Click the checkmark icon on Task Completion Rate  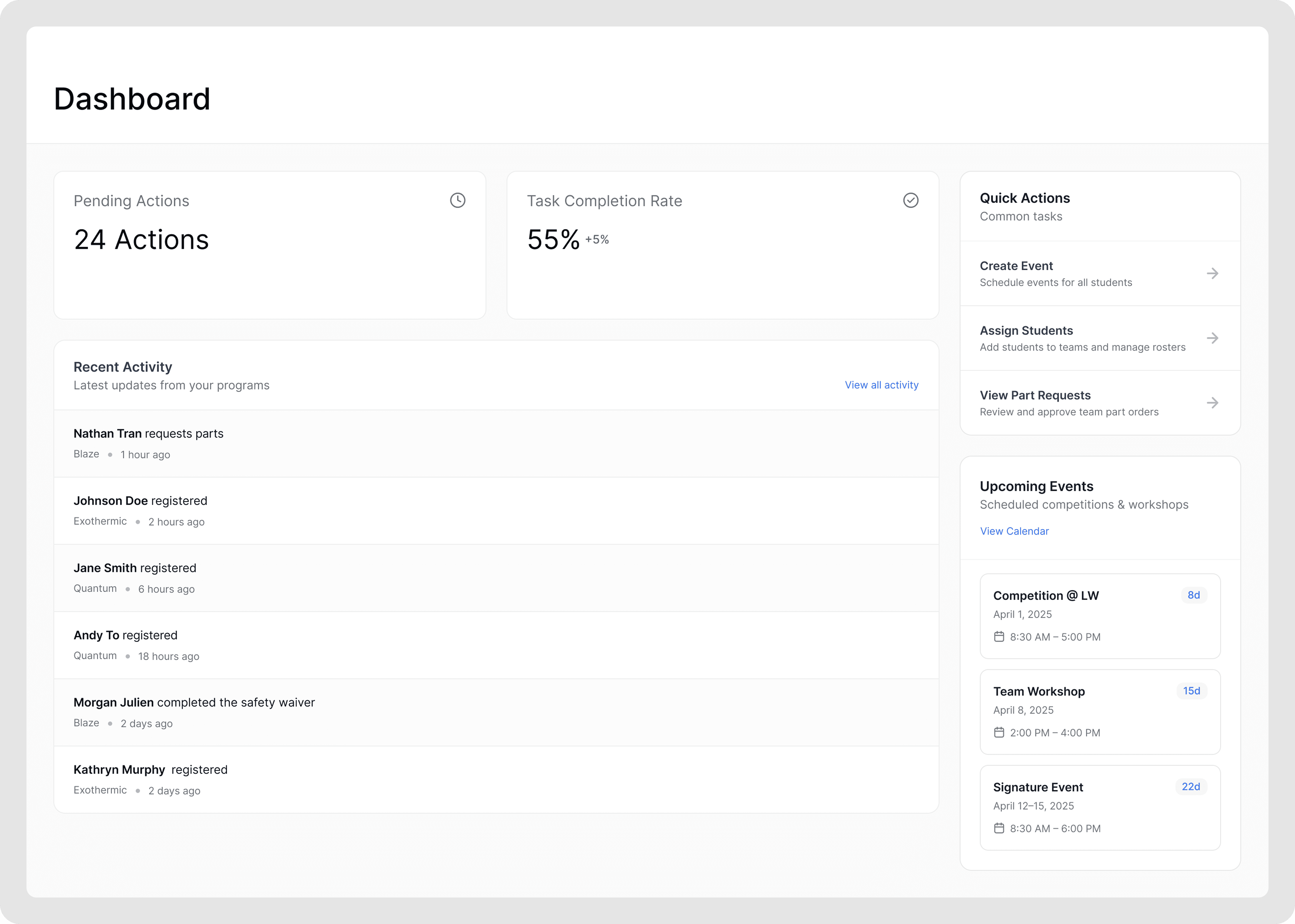[x=911, y=200]
